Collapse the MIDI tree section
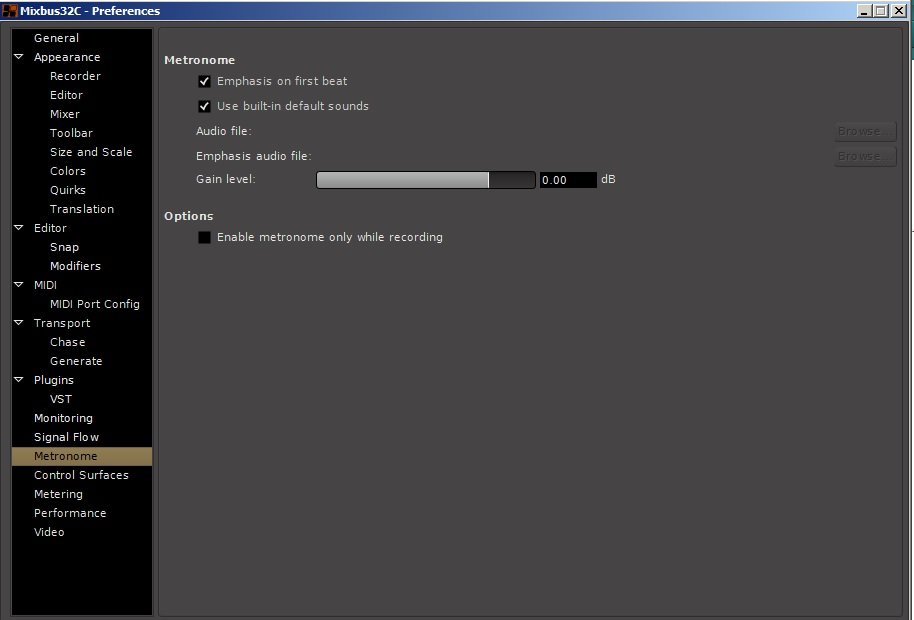The image size is (914, 620). click(x=19, y=285)
